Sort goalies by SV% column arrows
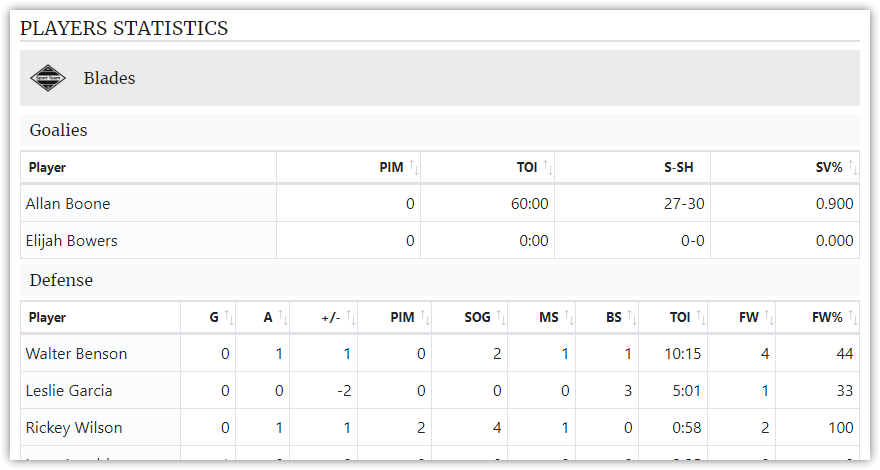 (x=852, y=167)
